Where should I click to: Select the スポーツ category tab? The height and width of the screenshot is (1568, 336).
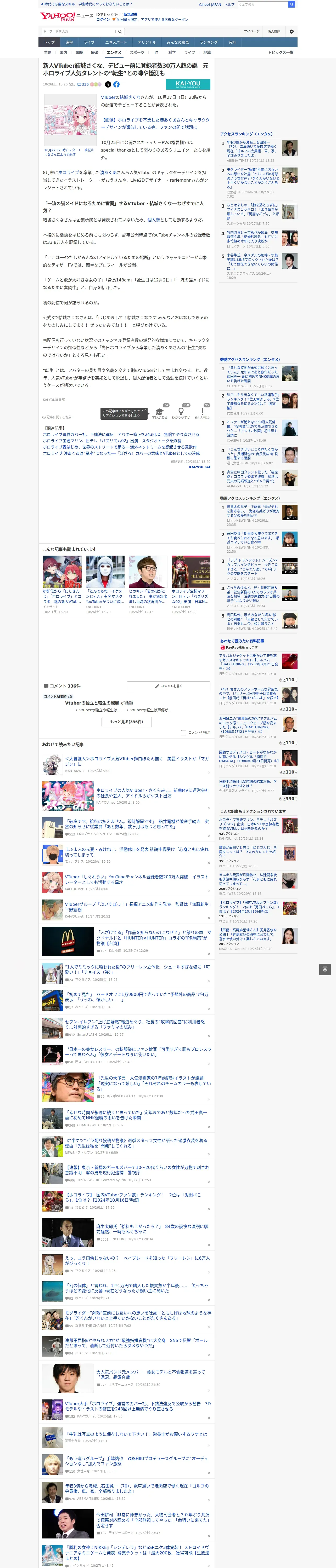(x=137, y=52)
